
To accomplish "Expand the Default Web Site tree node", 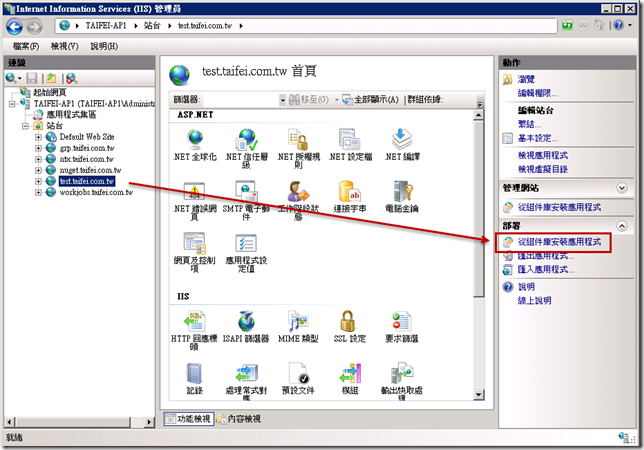I will tap(38, 137).
